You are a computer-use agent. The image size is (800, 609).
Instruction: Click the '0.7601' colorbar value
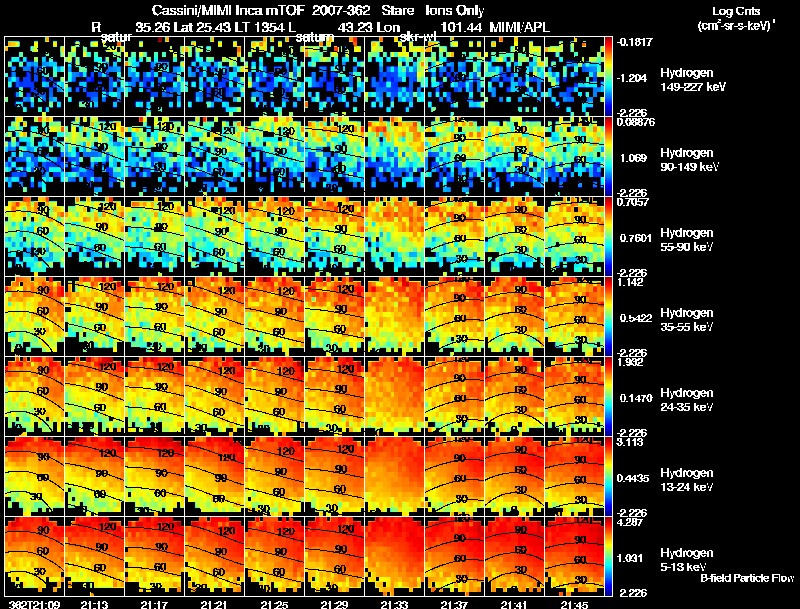pyautogui.click(x=636, y=238)
